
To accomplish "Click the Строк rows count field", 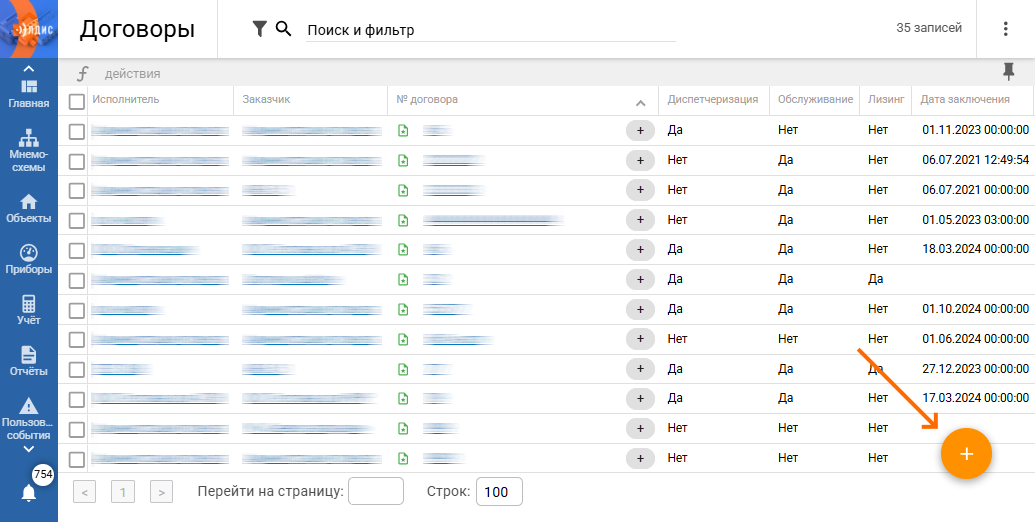I will click(x=499, y=491).
